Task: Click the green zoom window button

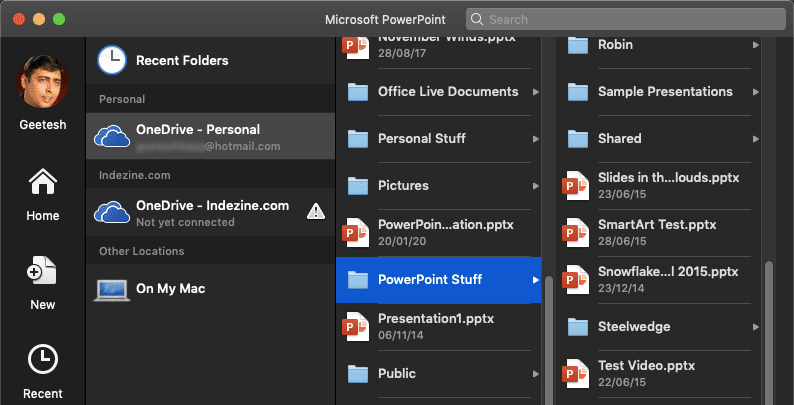Action: coord(59,19)
